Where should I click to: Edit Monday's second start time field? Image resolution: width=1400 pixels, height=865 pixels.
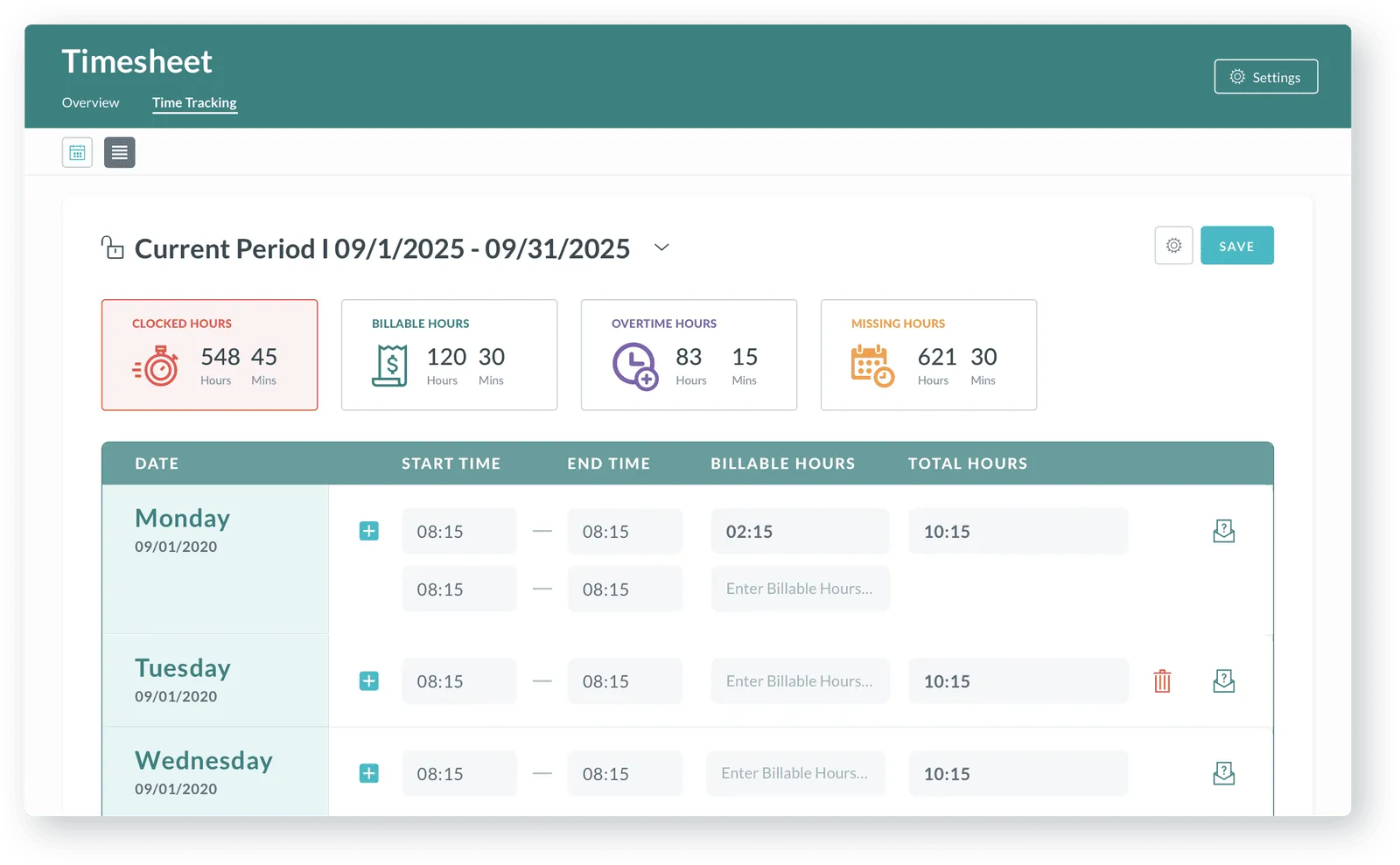tap(459, 589)
